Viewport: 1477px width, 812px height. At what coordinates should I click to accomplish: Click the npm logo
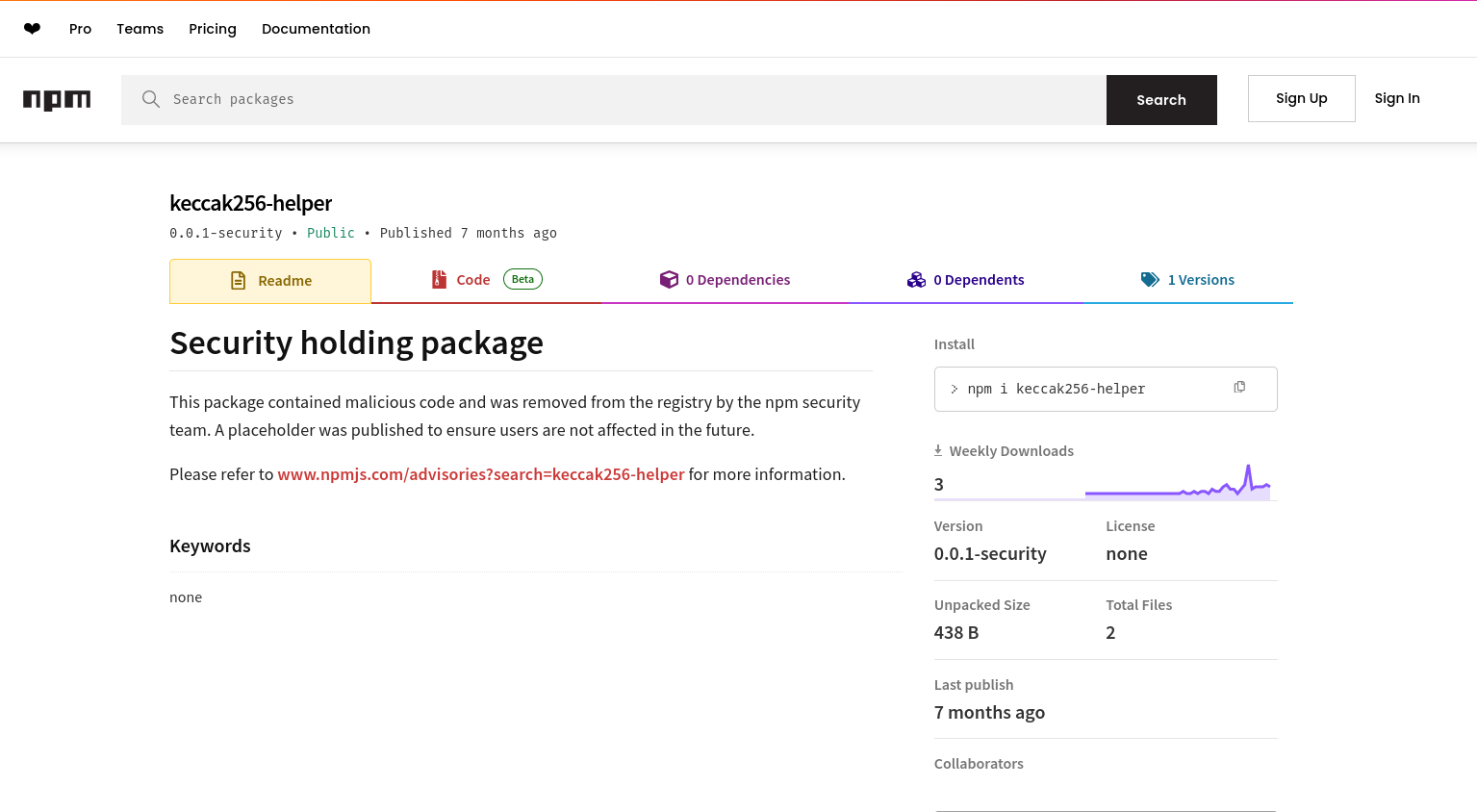57,99
